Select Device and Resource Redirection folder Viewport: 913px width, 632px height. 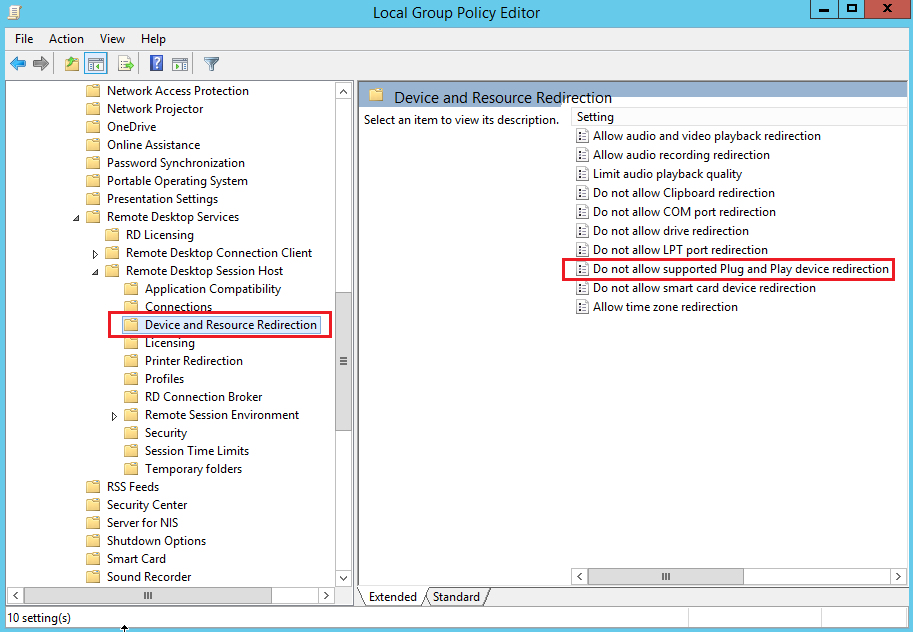click(x=231, y=325)
